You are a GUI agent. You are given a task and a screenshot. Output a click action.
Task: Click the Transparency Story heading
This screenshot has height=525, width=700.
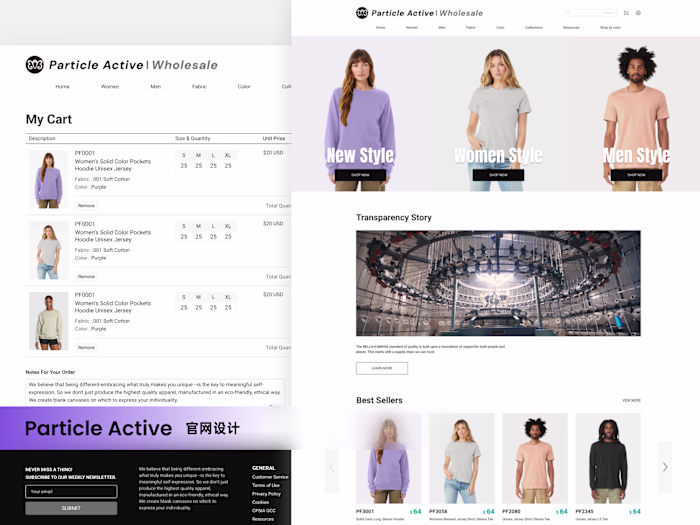(x=394, y=217)
